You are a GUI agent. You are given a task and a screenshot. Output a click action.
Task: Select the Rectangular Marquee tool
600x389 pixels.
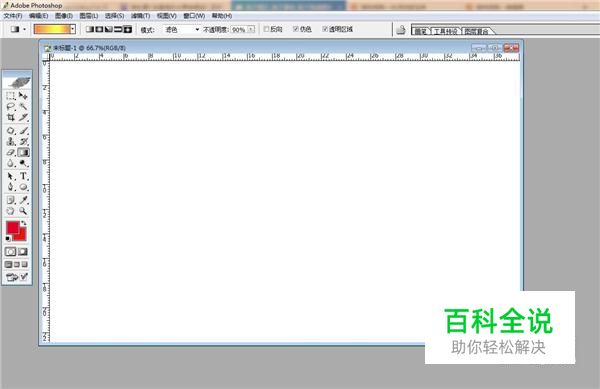coord(11,96)
